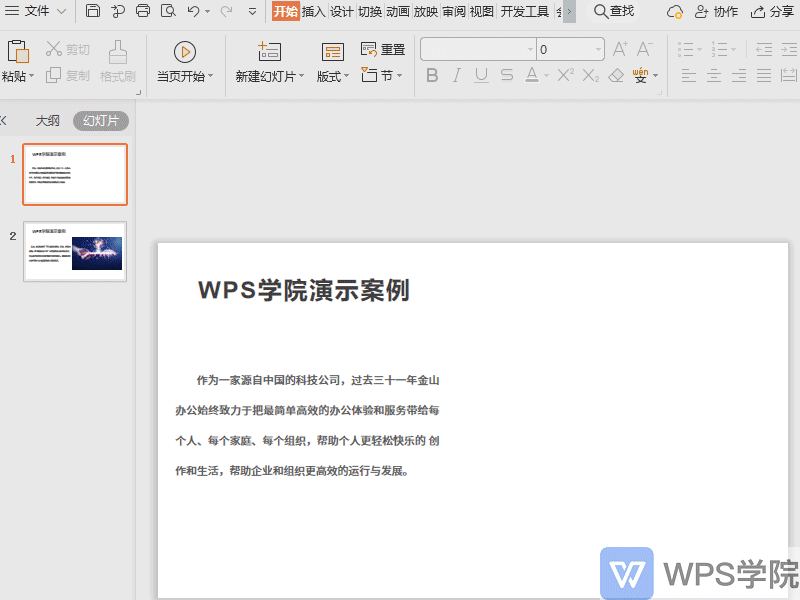Click the cloud sync status icon

[674, 11]
